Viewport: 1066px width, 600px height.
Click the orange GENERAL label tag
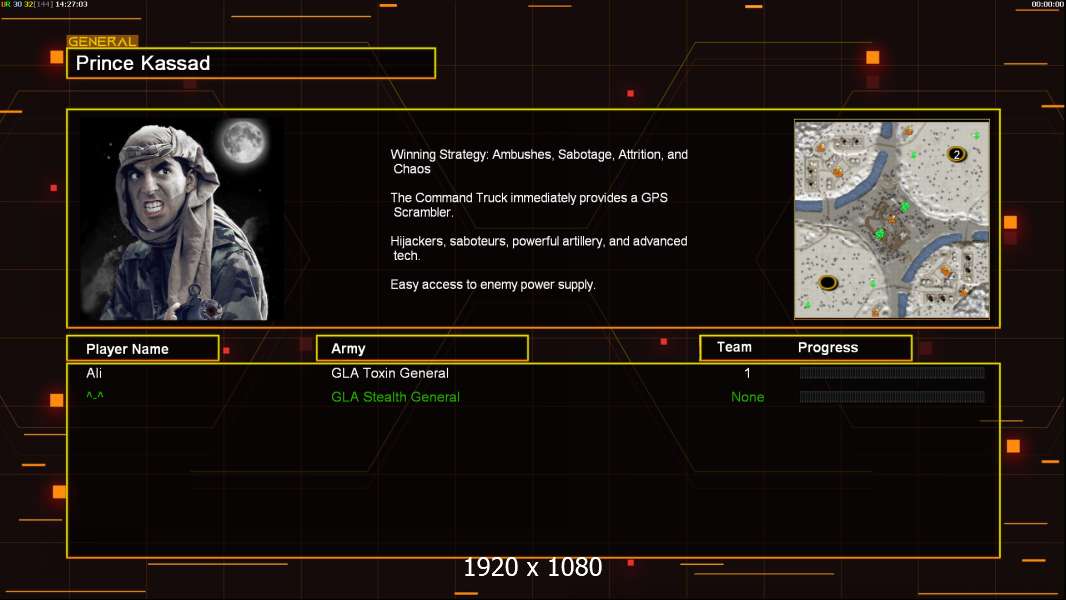point(102,41)
